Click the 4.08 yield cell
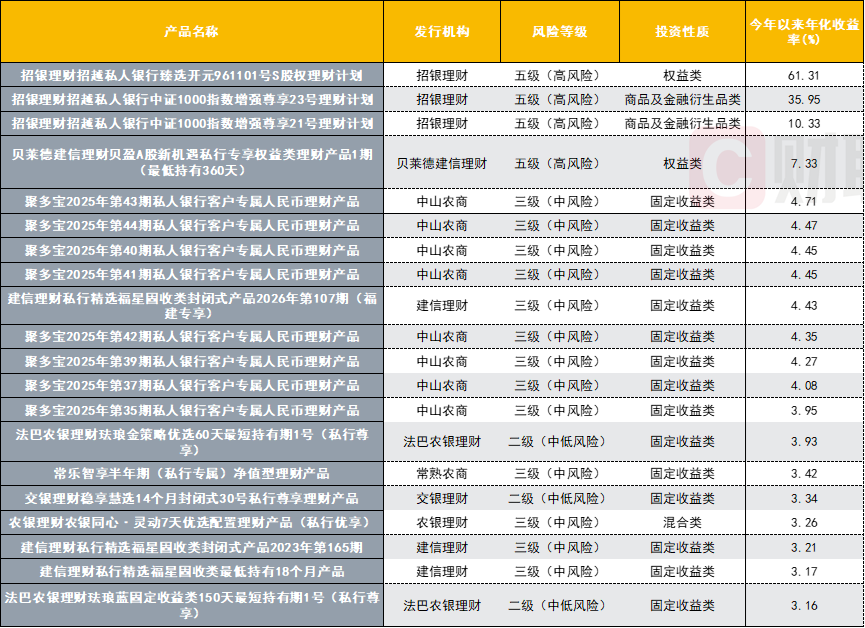The width and height of the screenshot is (865, 628). coord(804,386)
